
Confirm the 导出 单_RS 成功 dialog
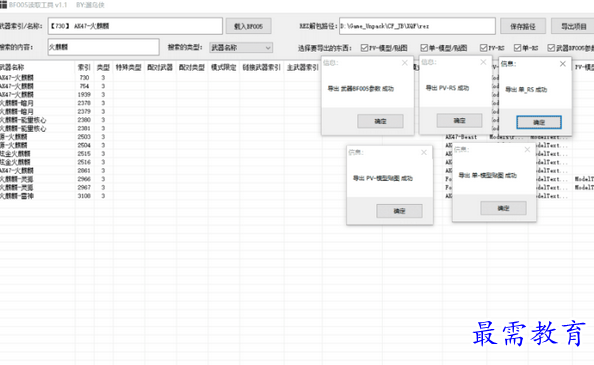pyautogui.click(x=539, y=122)
